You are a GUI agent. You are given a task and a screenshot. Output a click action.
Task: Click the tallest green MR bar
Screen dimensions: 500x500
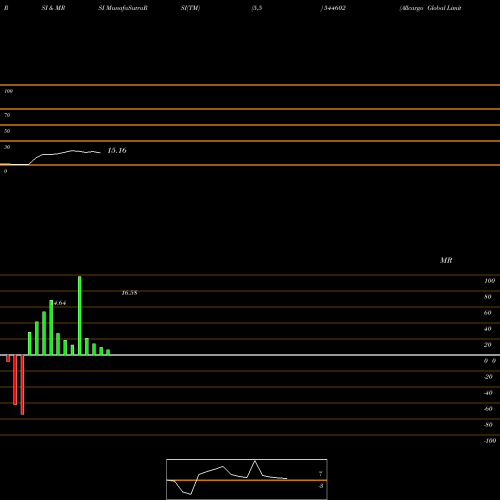click(x=80, y=315)
